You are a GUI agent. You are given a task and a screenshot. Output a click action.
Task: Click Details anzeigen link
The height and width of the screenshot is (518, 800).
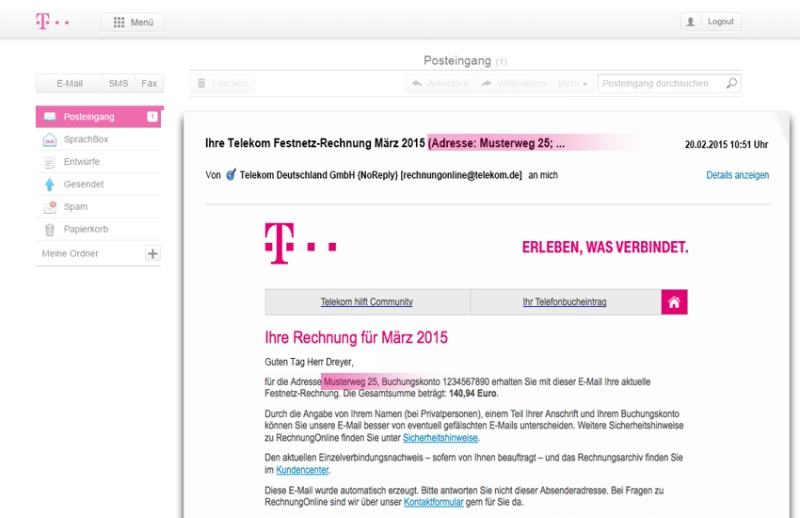(737, 175)
